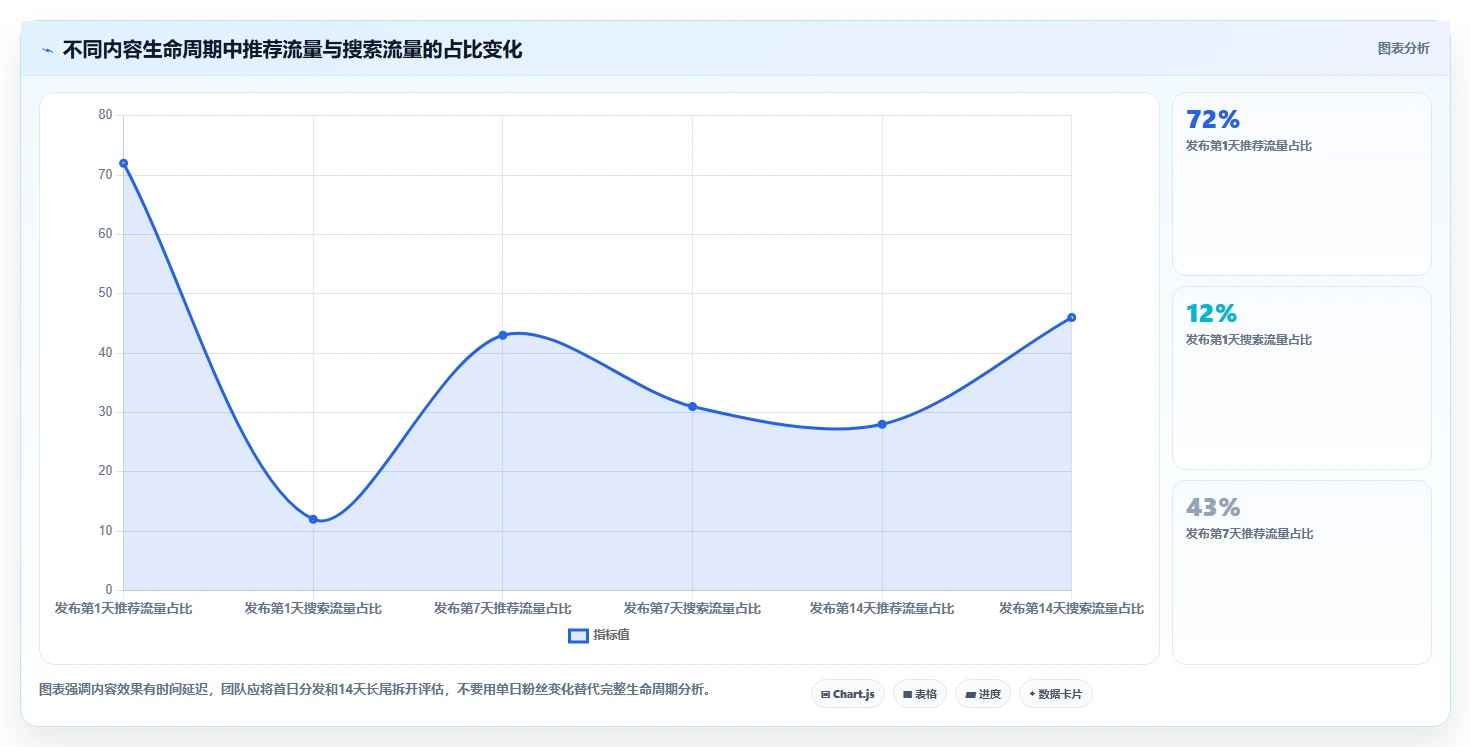Click the 发布第7天搜索流量占比 data point at 31
The width and height of the screenshot is (1471, 747).
point(692,406)
